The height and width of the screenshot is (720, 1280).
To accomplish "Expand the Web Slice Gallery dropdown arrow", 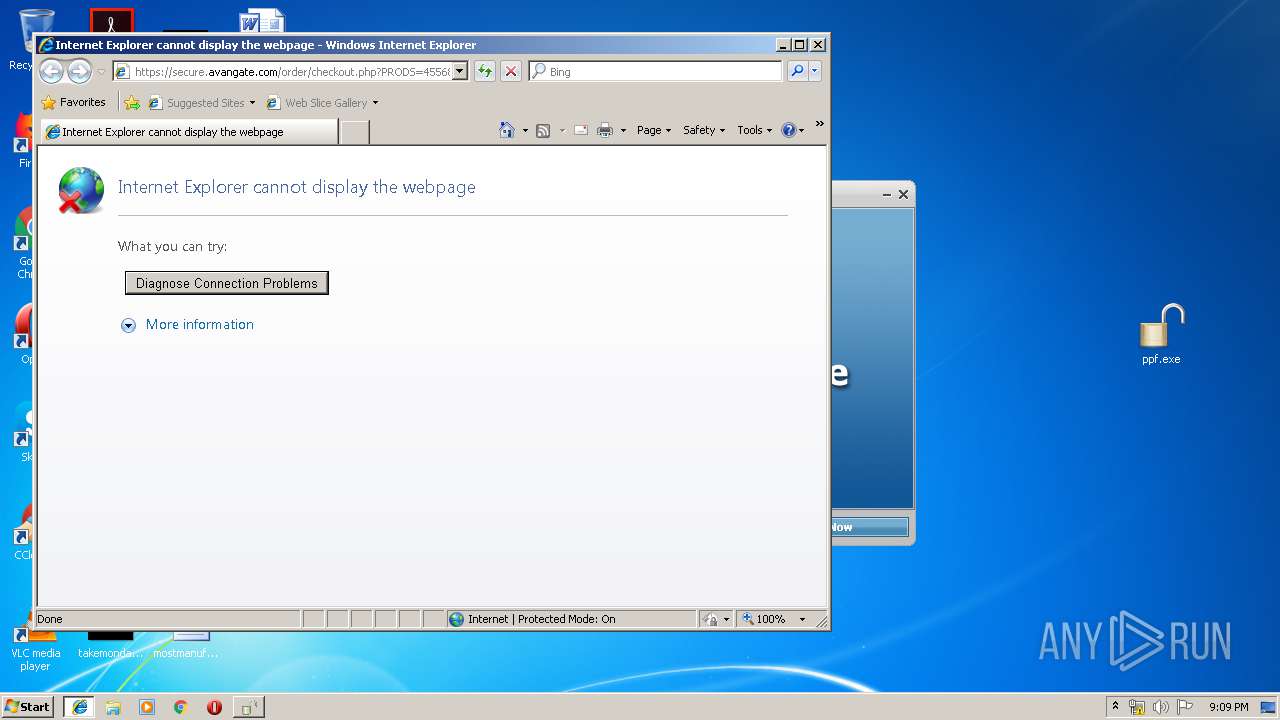I will coord(375,103).
